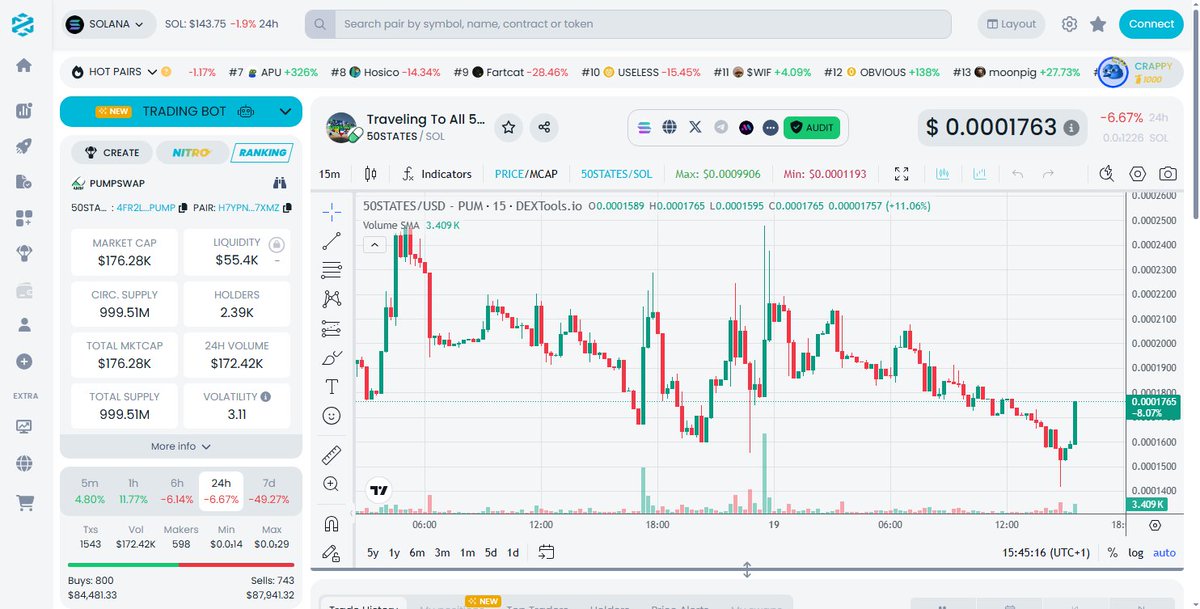Click the RANKING button

click(x=261, y=153)
